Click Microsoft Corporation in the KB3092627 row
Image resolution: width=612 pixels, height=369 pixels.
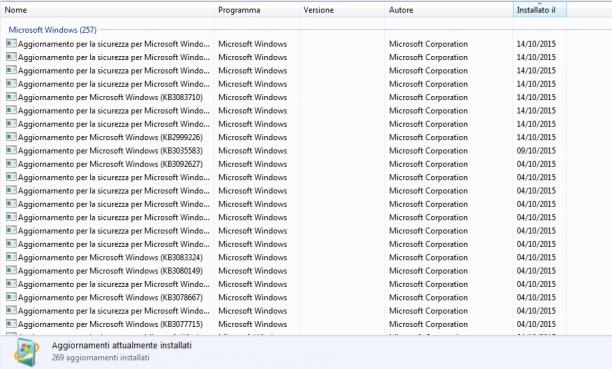pos(428,164)
